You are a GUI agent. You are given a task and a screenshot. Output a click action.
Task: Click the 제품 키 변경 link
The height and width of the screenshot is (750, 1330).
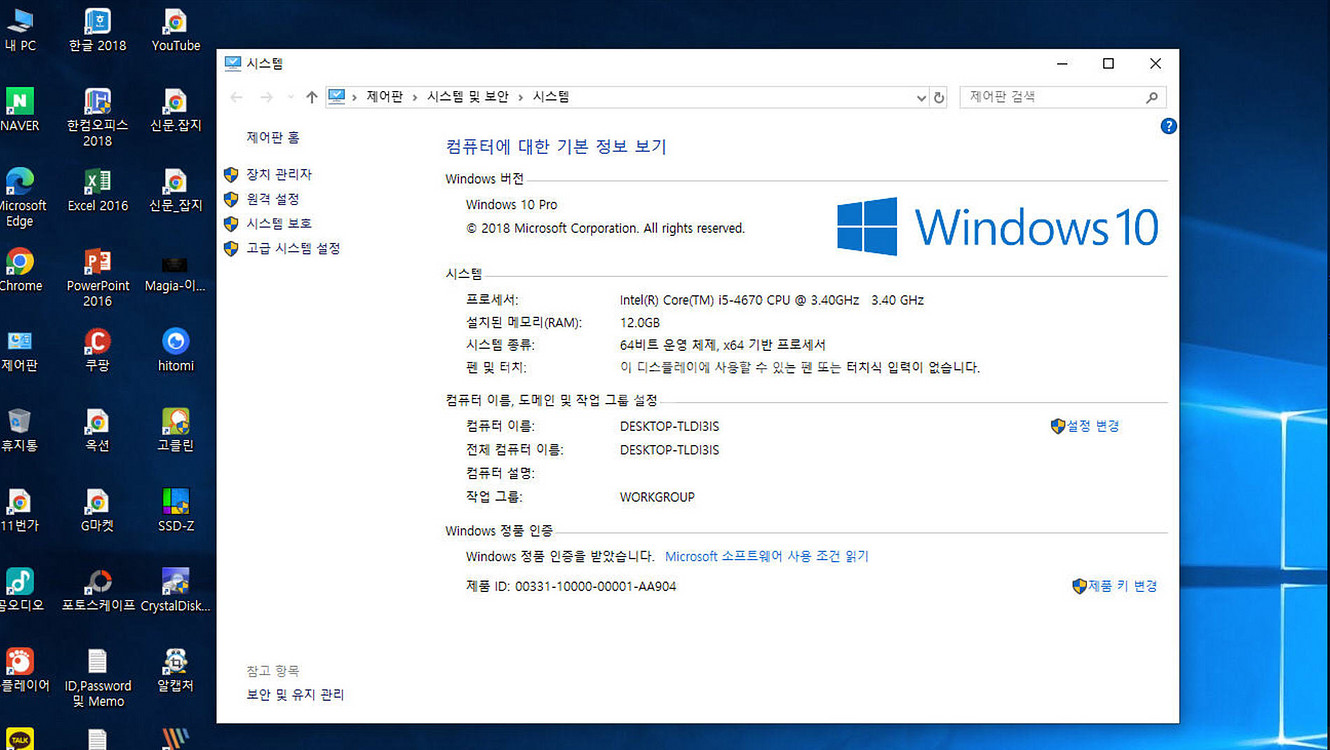click(x=1122, y=586)
